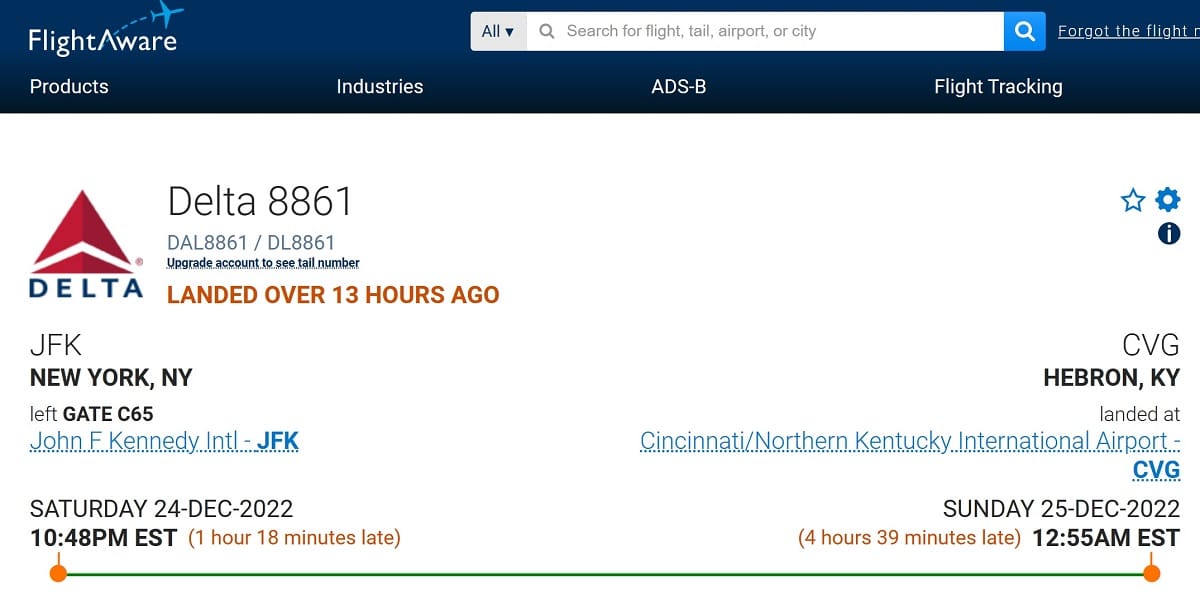This screenshot has width=1200, height=598.
Task: Open John F Kennedy Intl - JFK link
Action: (x=164, y=441)
